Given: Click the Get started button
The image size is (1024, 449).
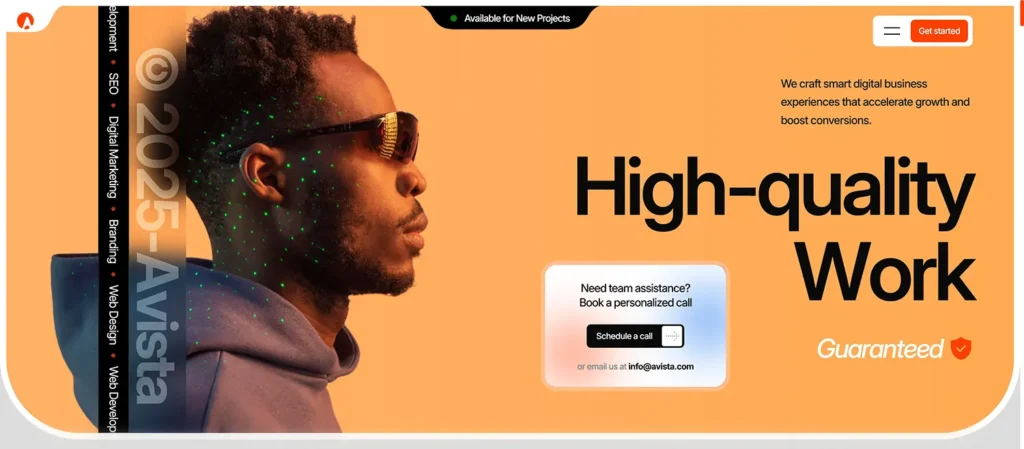Looking at the screenshot, I should 938,31.
